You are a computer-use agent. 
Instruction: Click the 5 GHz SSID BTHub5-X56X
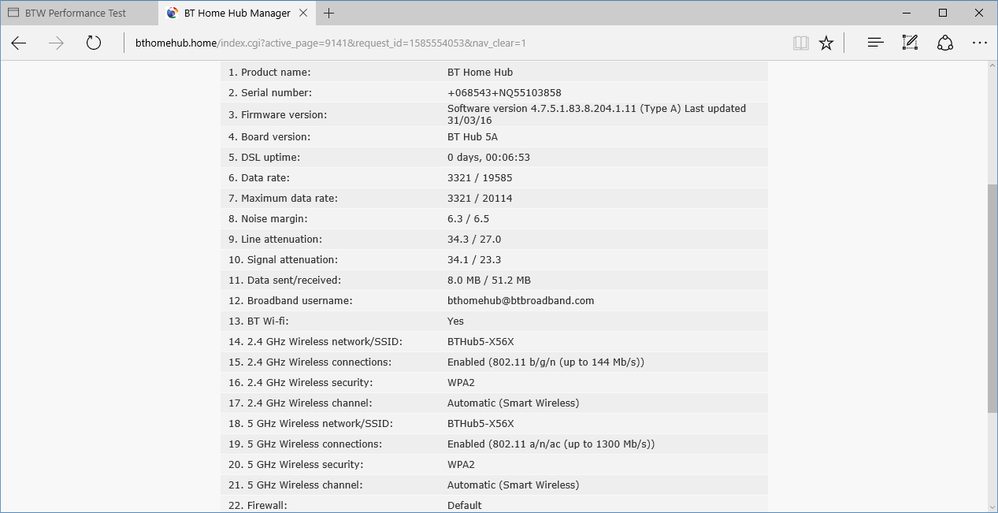click(481, 423)
